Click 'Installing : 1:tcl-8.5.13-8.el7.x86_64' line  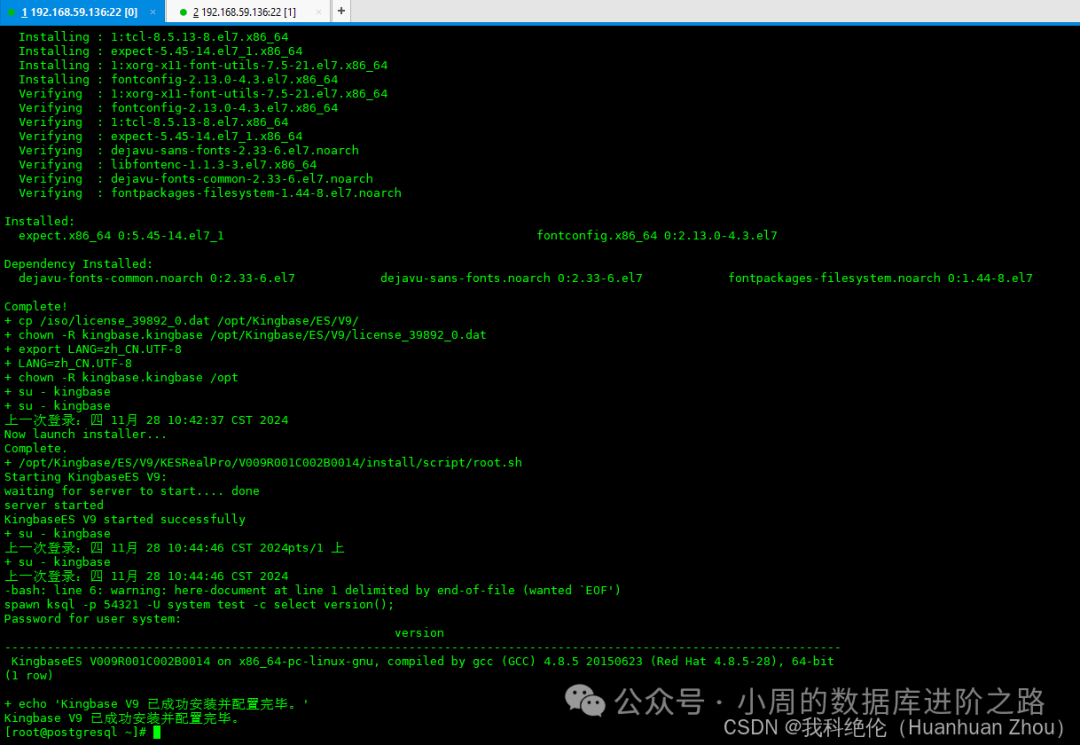click(154, 37)
